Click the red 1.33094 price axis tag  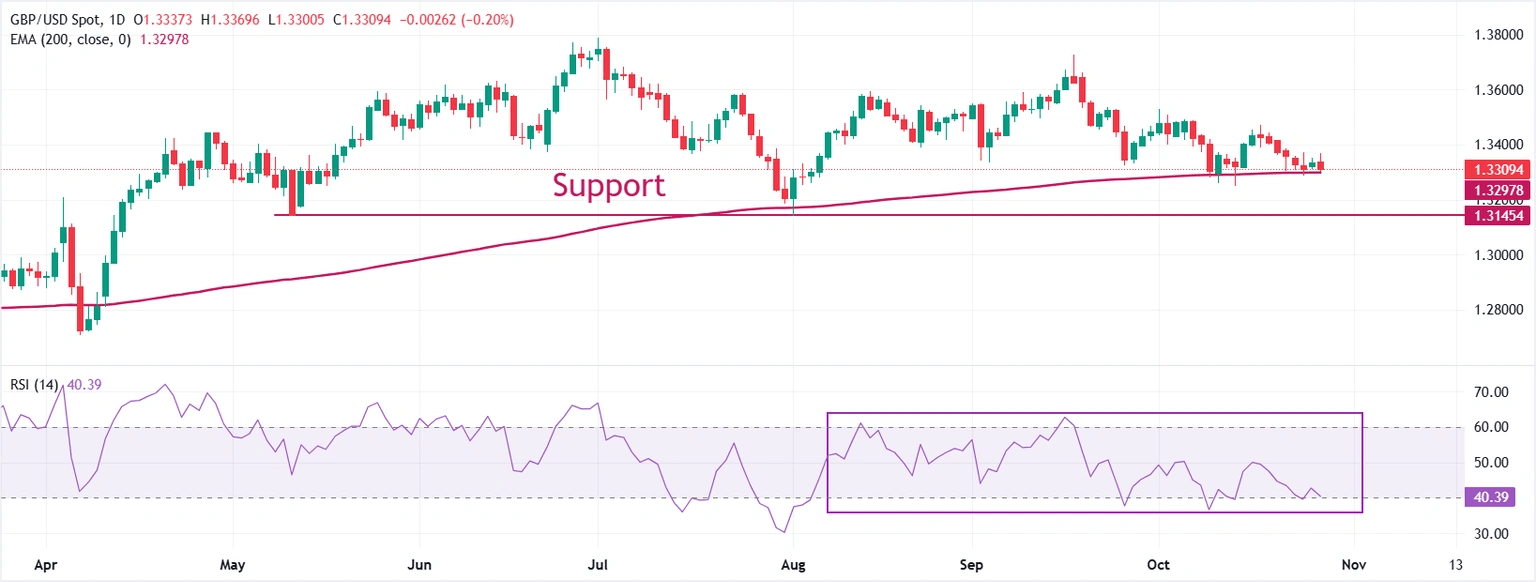coord(1496,170)
